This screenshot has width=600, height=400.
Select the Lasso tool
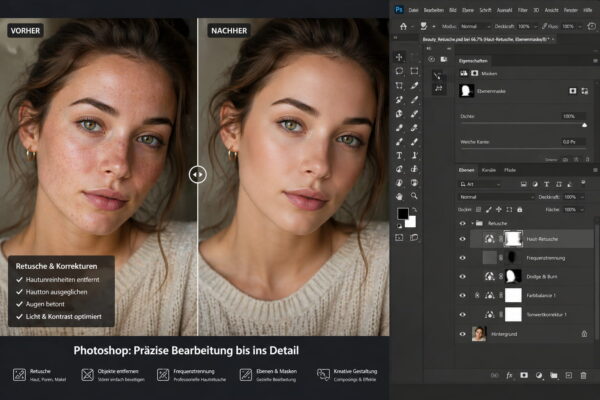[x=399, y=71]
